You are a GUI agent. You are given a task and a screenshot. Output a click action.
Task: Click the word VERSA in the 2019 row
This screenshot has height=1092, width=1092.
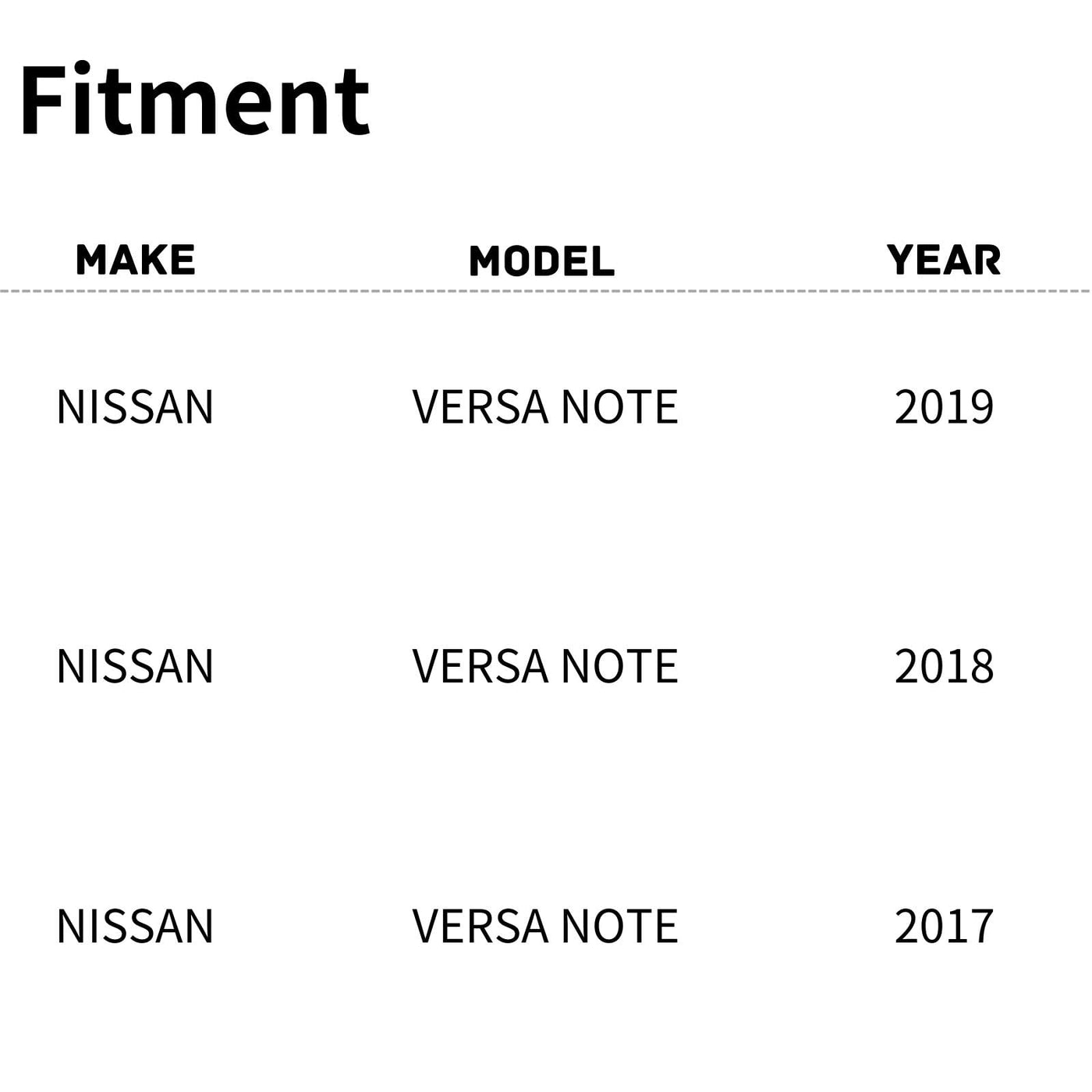tap(480, 407)
